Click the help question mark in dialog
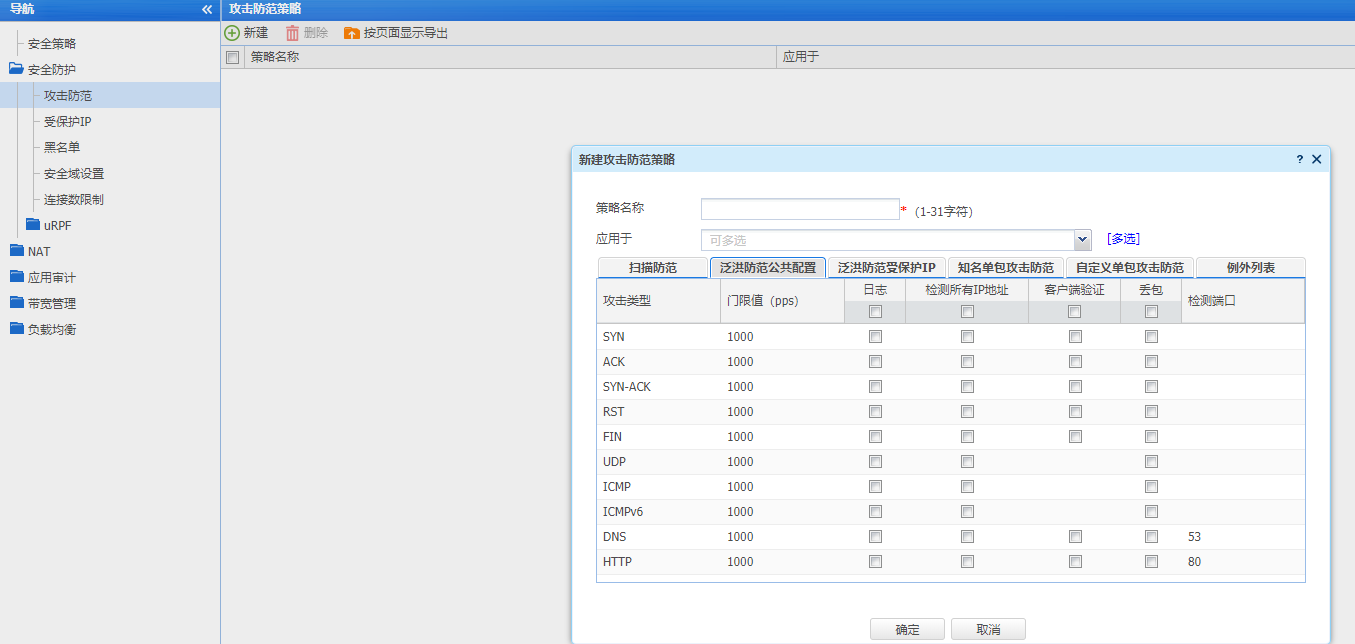Image resolution: width=1355 pixels, height=644 pixels. point(1299,159)
